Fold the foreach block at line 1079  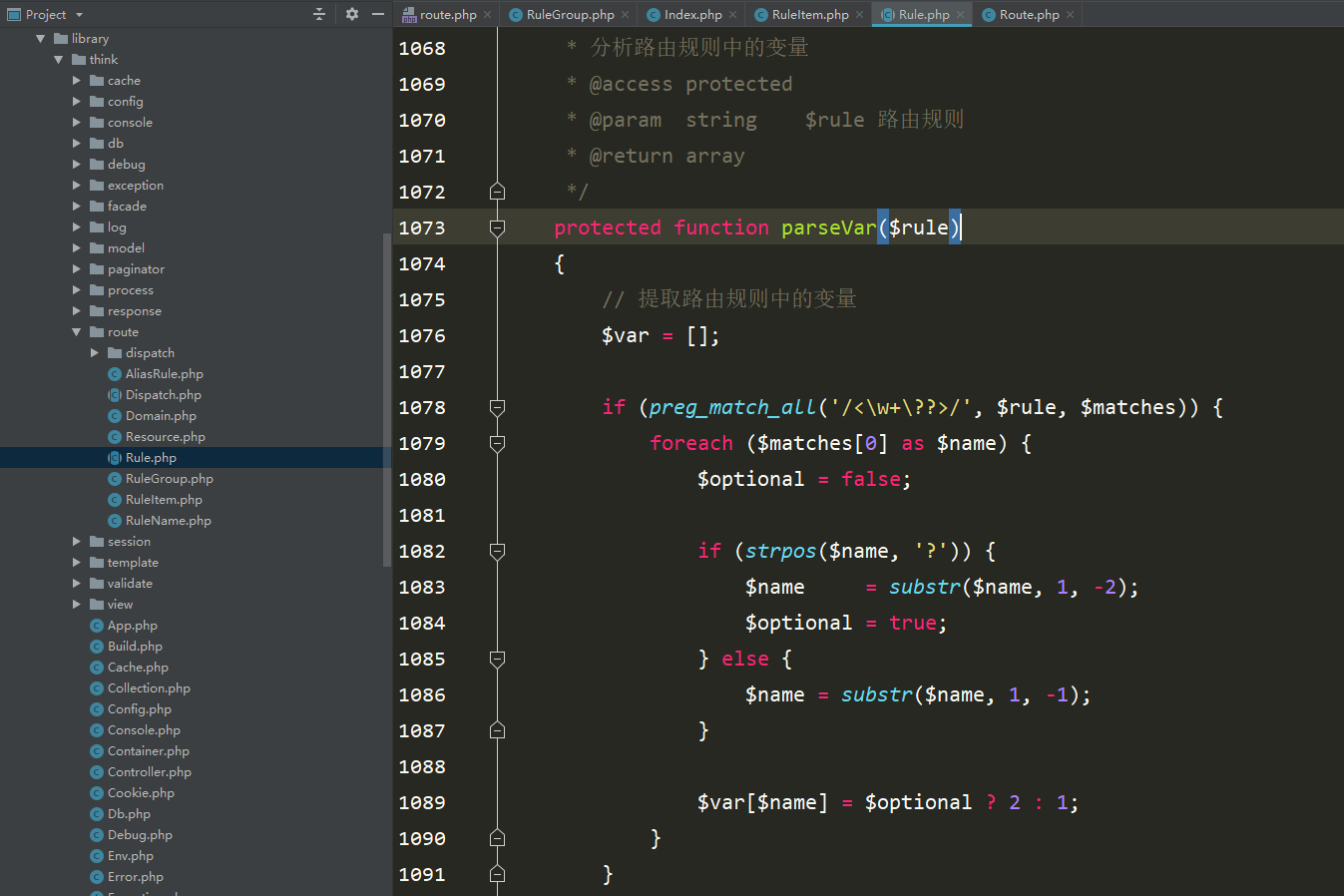(x=497, y=443)
